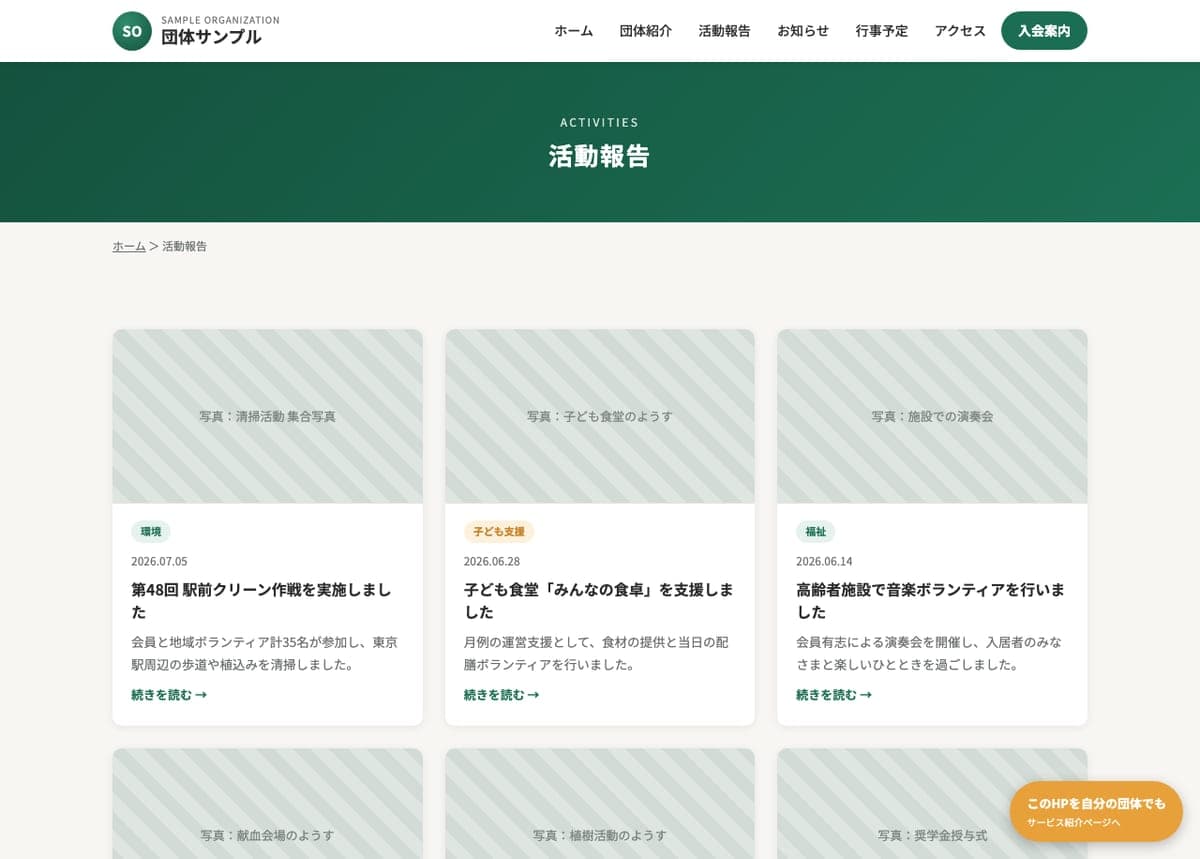1200x859 pixels.
Task: Click the excerpt starting 月例の運営支援として
Action: pyautogui.click(x=596, y=653)
